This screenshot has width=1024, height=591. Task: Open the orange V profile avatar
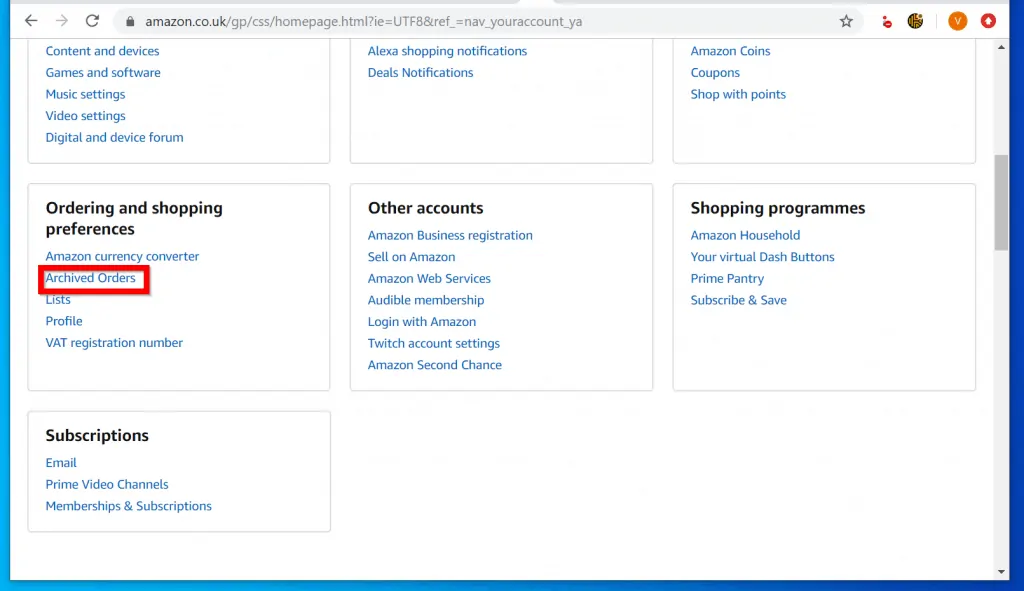957,21
